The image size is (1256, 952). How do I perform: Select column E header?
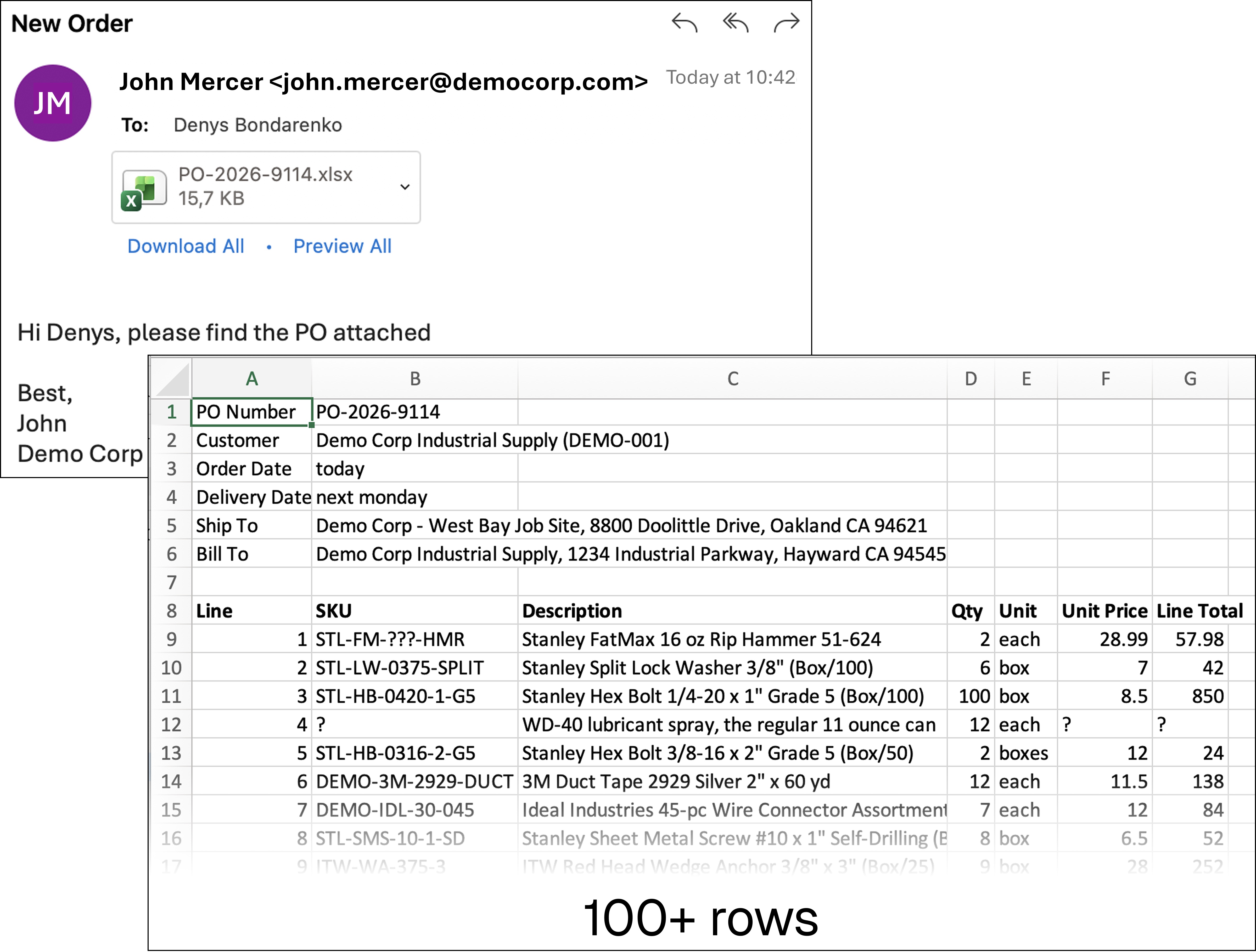[1026, 379]
